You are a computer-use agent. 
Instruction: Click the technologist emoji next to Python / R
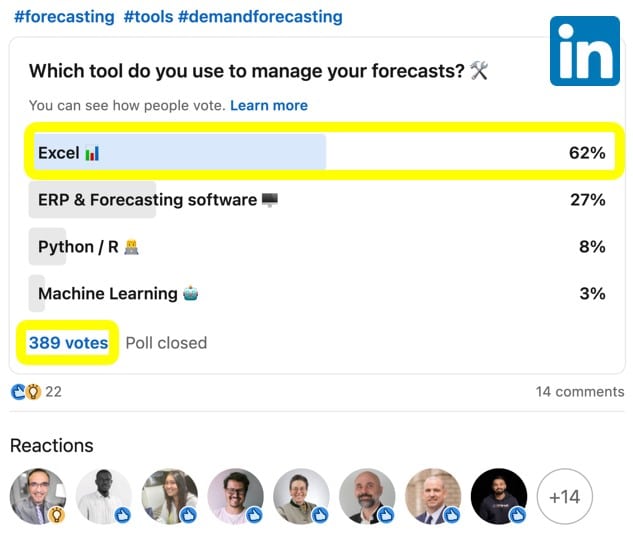[x=131, y=247]
